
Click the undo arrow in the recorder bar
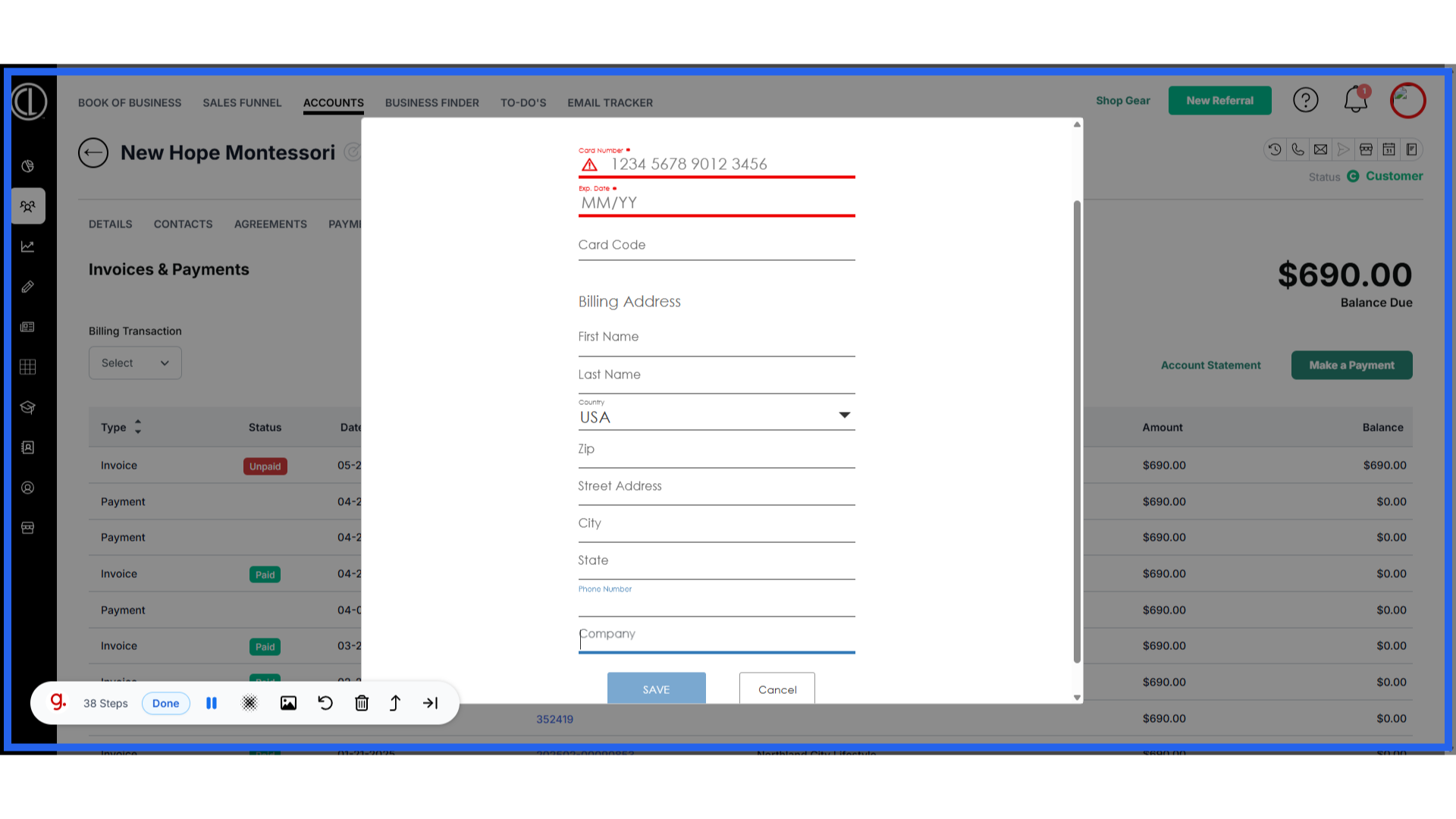tap(325, 703)
